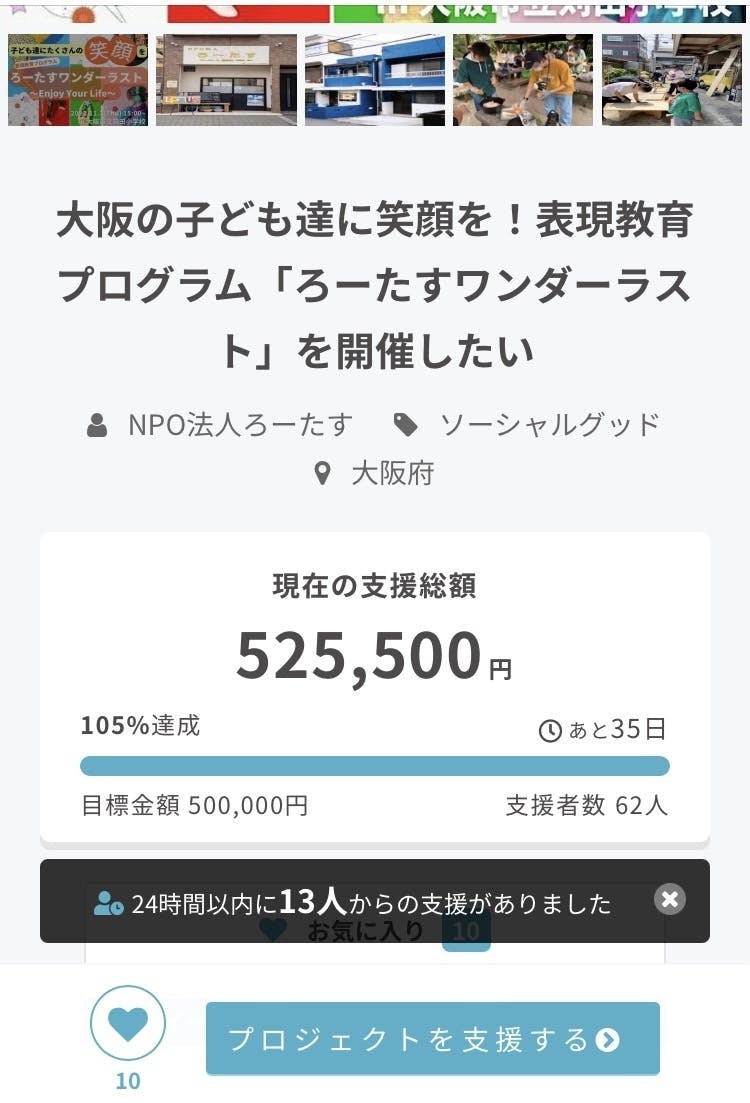Click the 支援者数 62人 supporter count

(x=586, y=805)
